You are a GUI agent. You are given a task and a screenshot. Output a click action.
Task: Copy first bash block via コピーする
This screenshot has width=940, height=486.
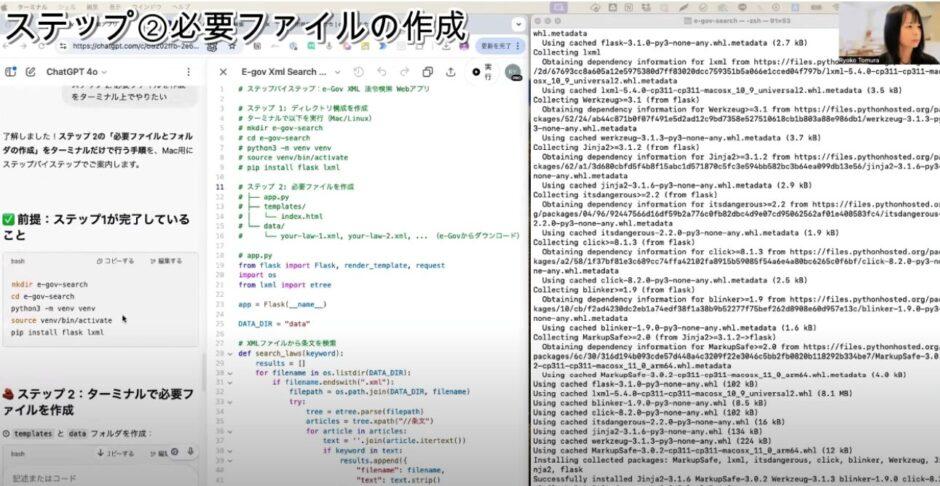pyautogui.click(x=116, y=261)
